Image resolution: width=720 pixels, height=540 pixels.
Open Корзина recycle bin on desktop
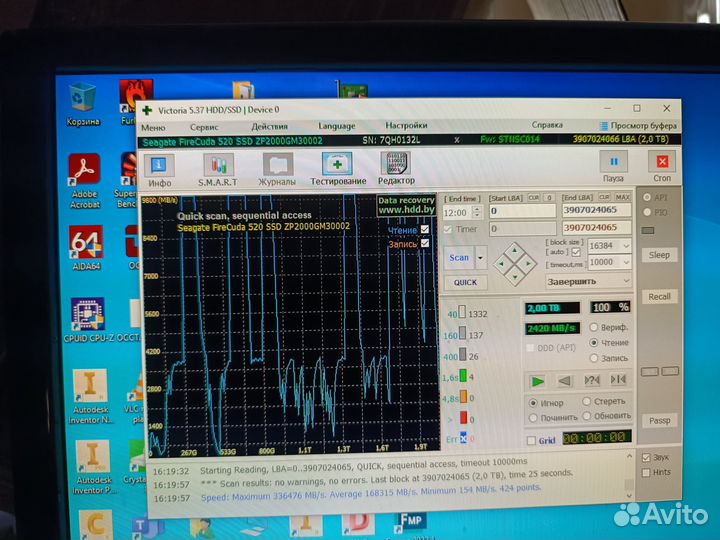click(83, 104)
